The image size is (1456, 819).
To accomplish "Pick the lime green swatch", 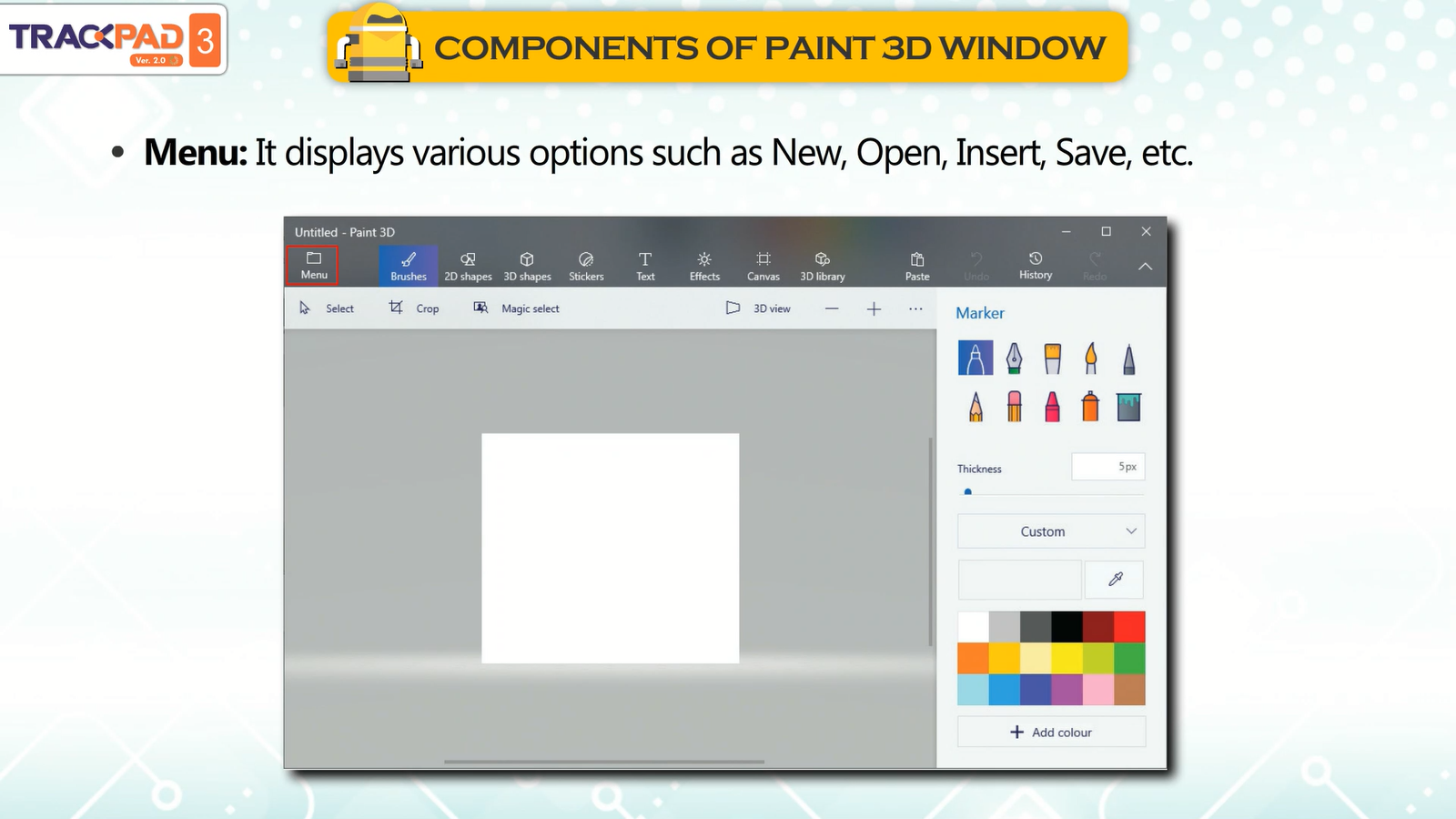I will click(x=1098, y=658).
